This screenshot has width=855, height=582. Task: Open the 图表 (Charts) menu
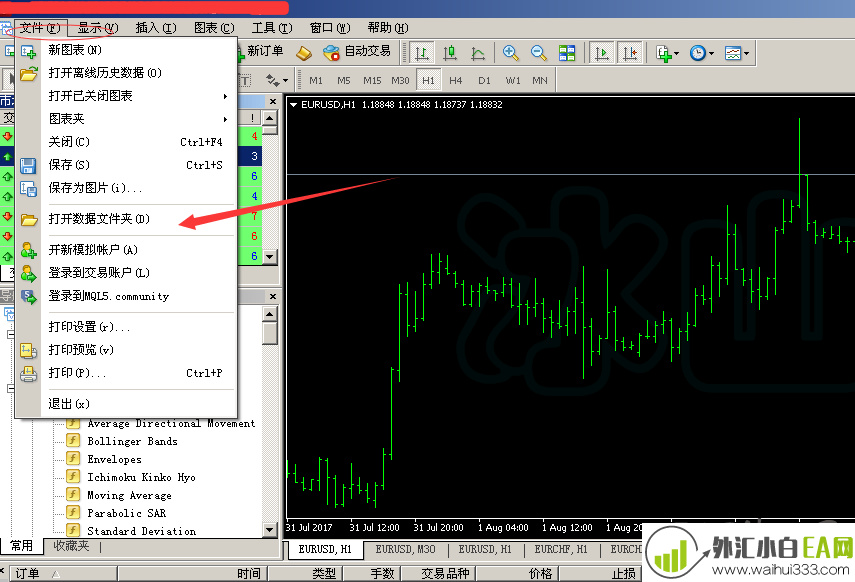click(x=214, y=28)
